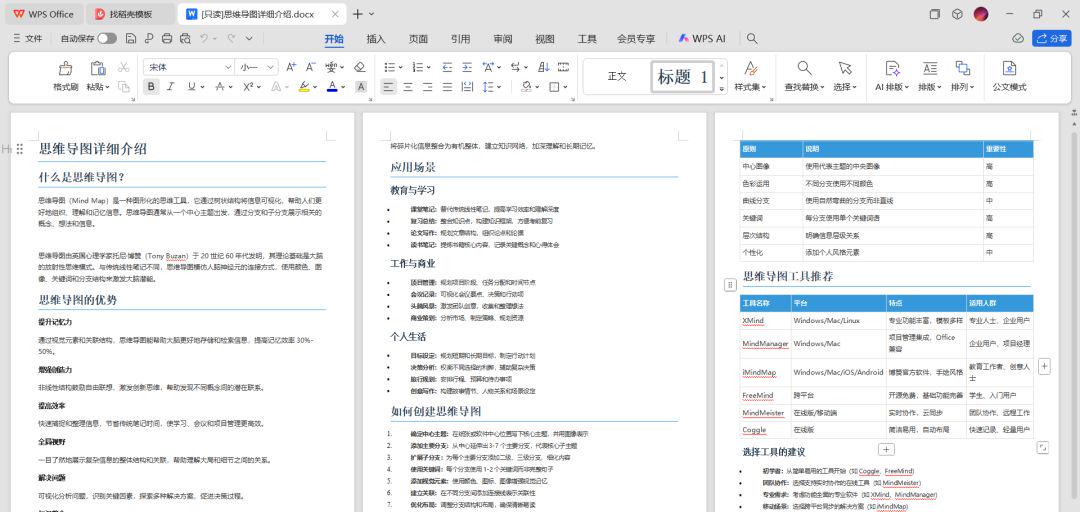1080x512 pixels.
Task: Open the File (文件) menu
Action: pyautogui.click(x=28, y=39)
